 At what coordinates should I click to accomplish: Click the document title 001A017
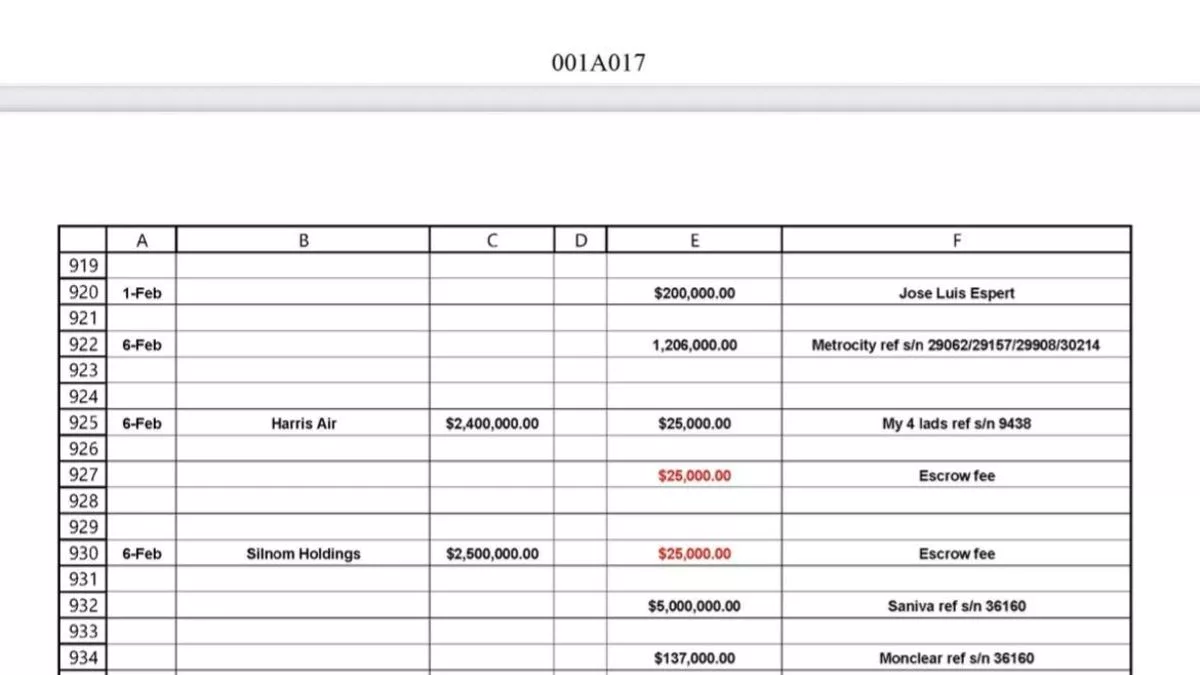pyautogui.click(x=598, y=63)
